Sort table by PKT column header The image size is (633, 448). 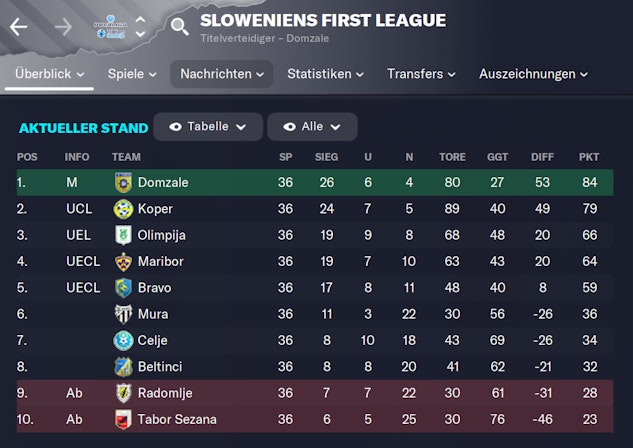tap(588, 157)
